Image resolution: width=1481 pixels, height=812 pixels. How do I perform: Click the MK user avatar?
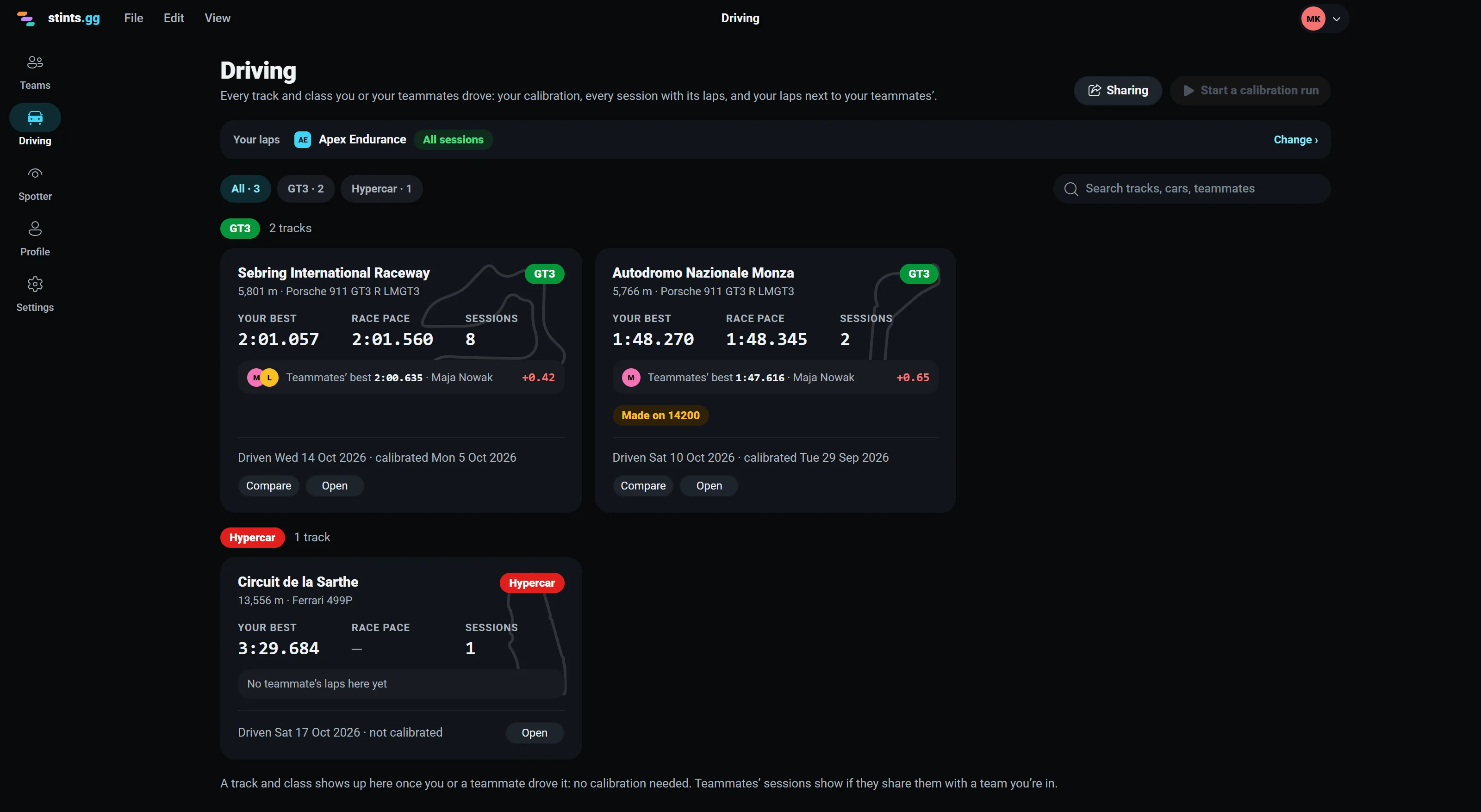click(1313, 19)
